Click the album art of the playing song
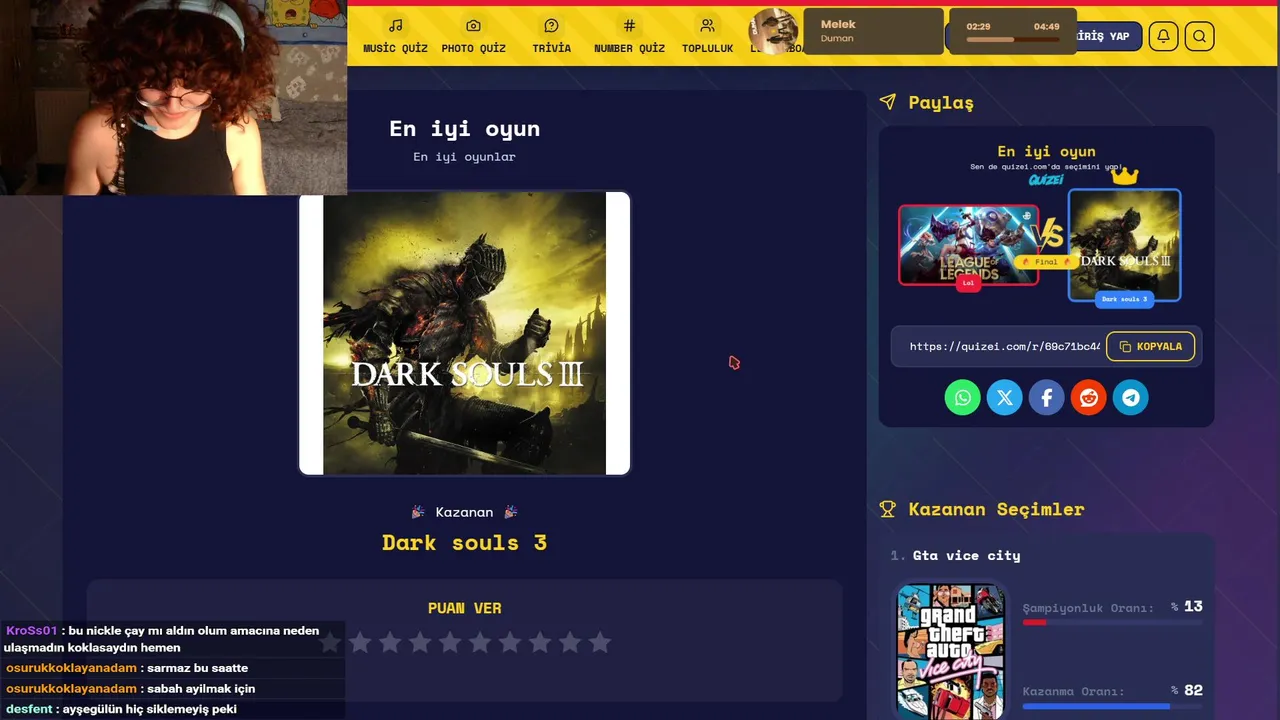This screenshot has height=720, width=1280. (774, 31)
